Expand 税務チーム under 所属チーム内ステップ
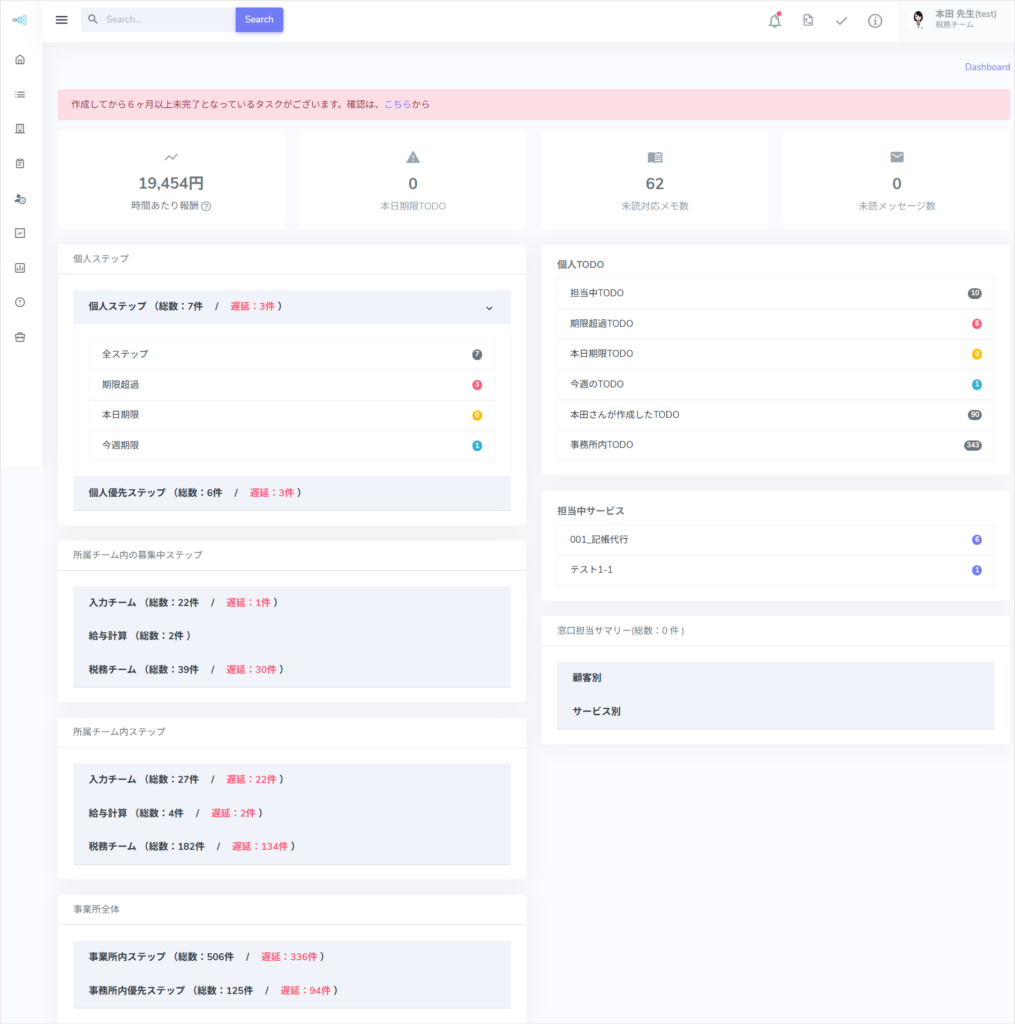Screen dimensions: 1015x1024 click(x=292, y=846)
